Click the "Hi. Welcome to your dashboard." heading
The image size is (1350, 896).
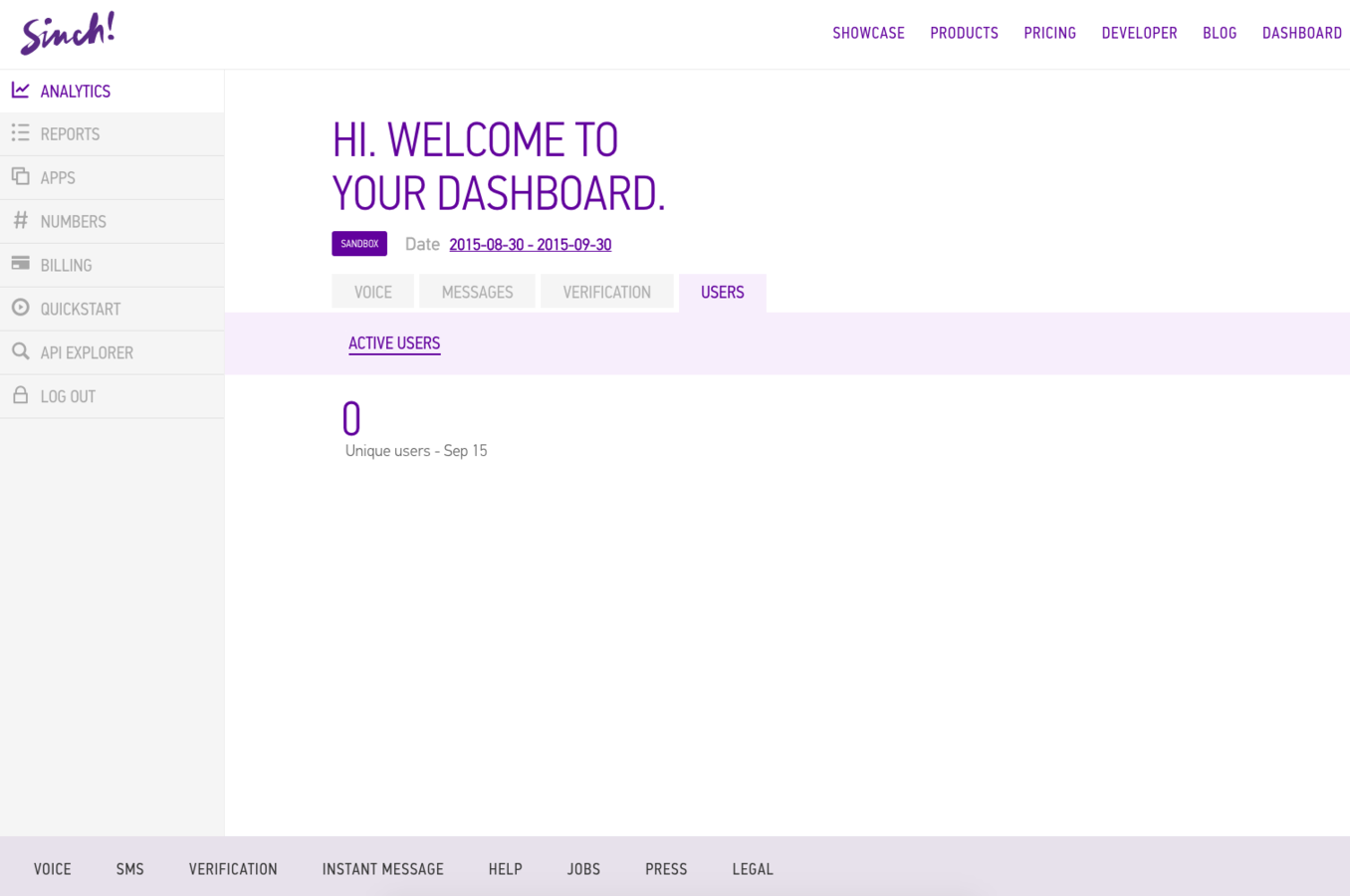tap(499, 166)
